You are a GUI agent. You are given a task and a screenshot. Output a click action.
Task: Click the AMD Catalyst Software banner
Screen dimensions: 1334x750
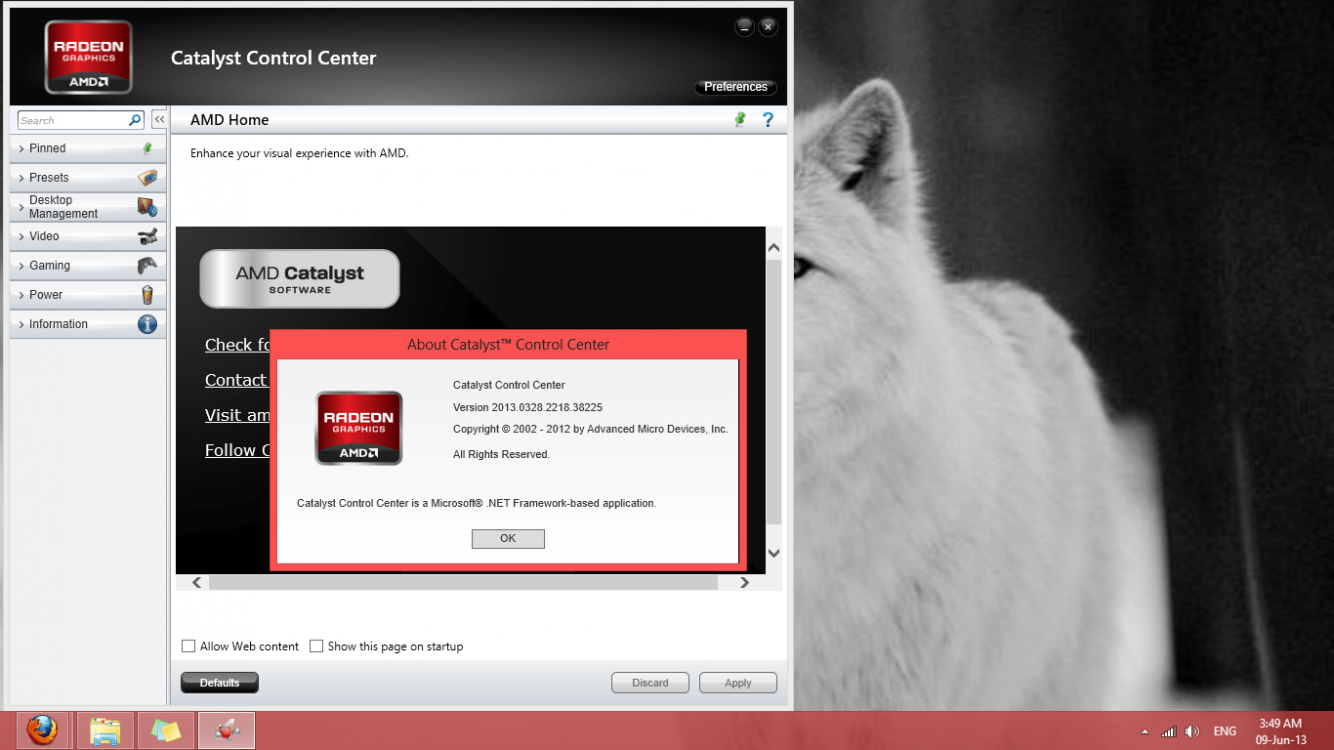click(x=300, y=279)
